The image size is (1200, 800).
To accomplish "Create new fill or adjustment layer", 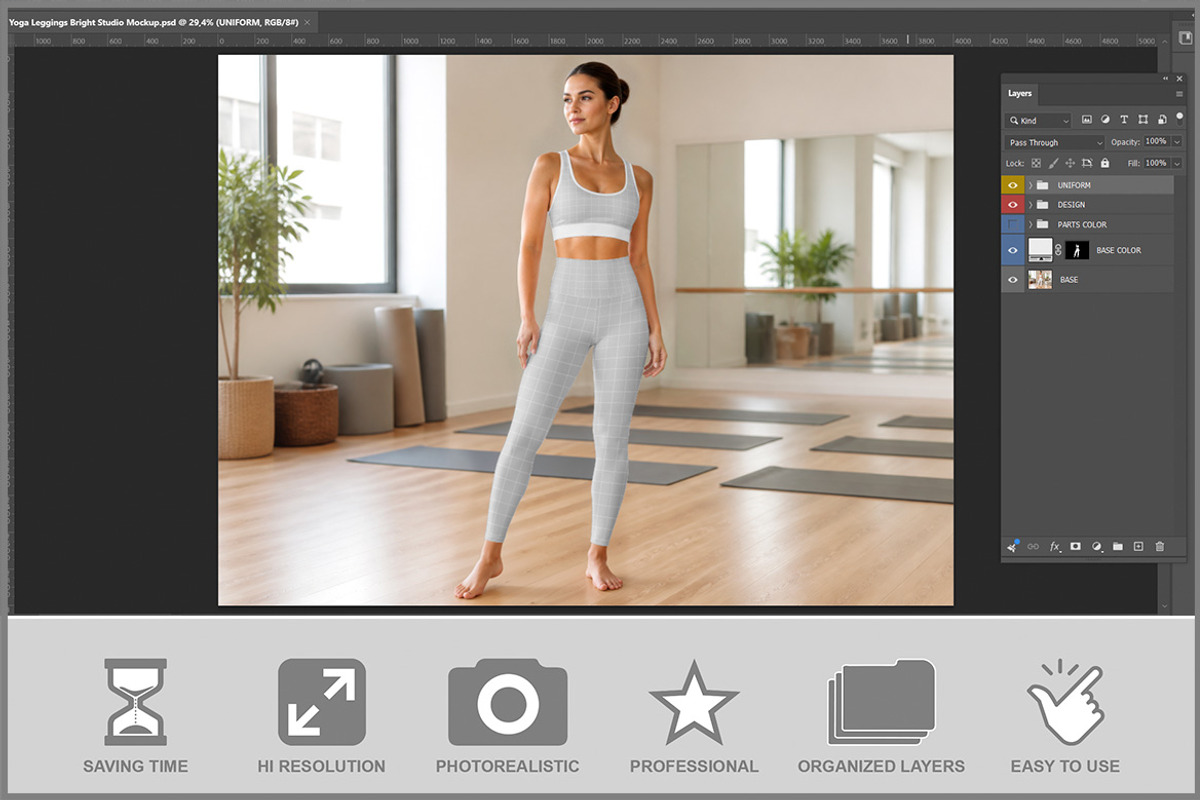I will click(x=1097, y=547).
